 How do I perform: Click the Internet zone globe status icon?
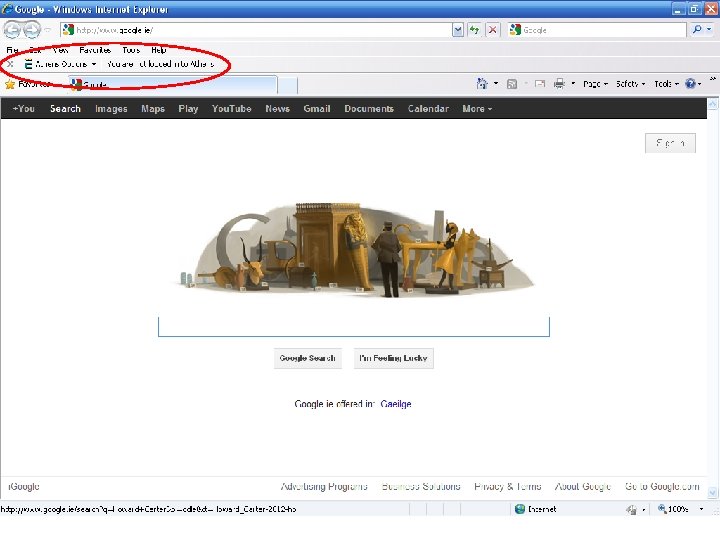(520, 509)
